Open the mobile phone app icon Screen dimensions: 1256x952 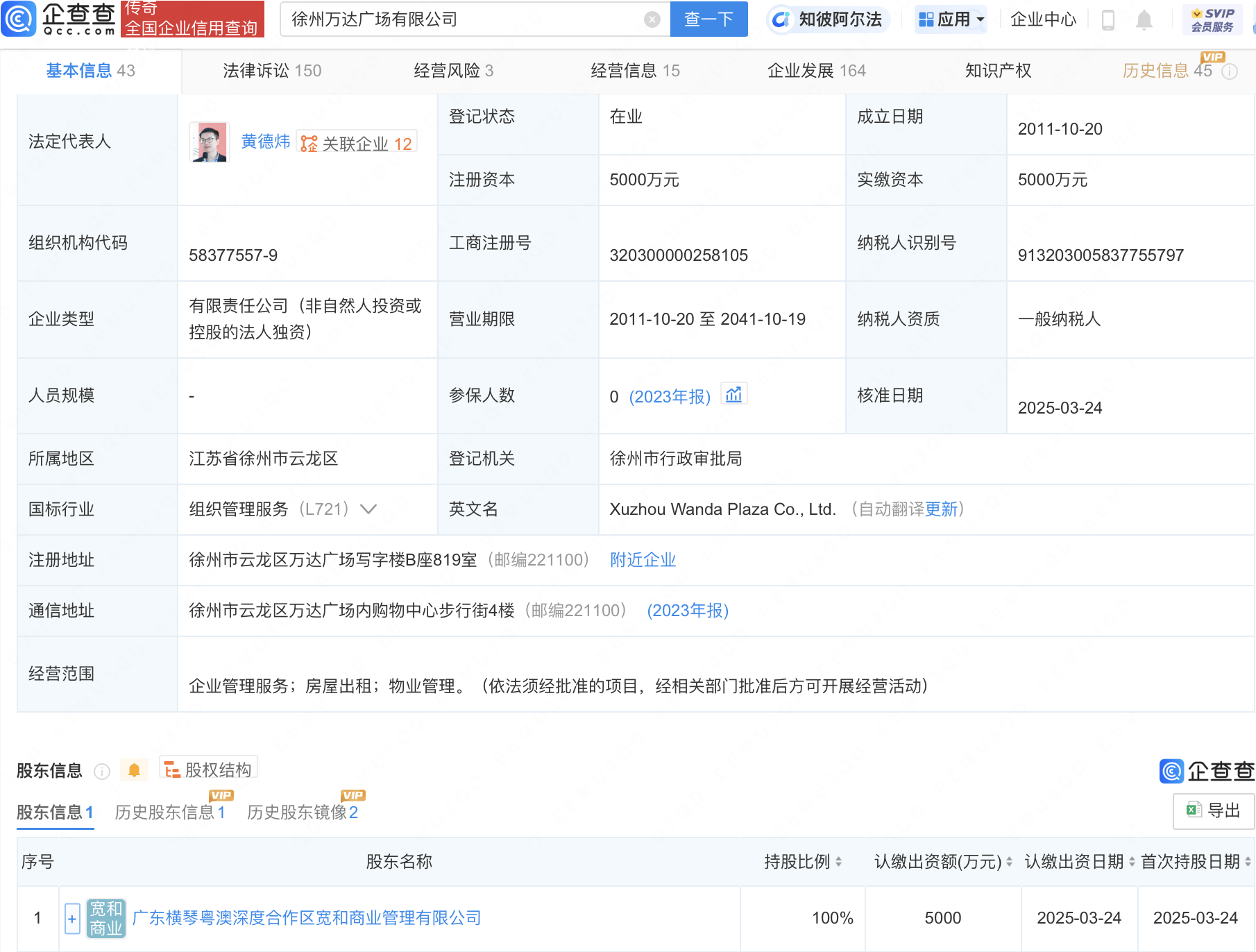tap(1108, 20)
